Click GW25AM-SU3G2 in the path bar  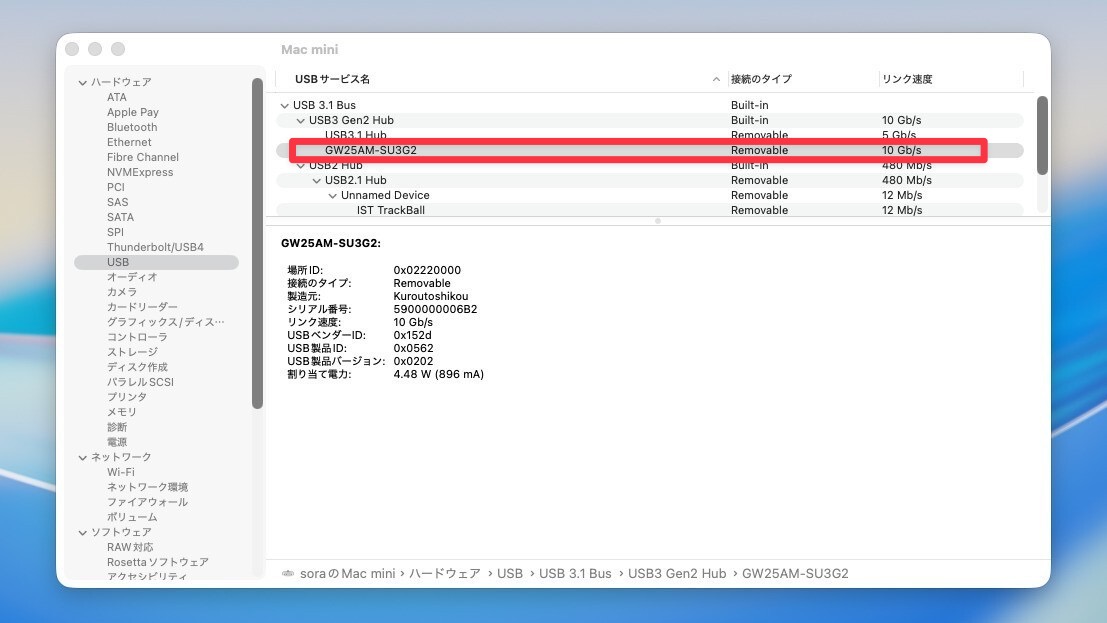(795, 574)
